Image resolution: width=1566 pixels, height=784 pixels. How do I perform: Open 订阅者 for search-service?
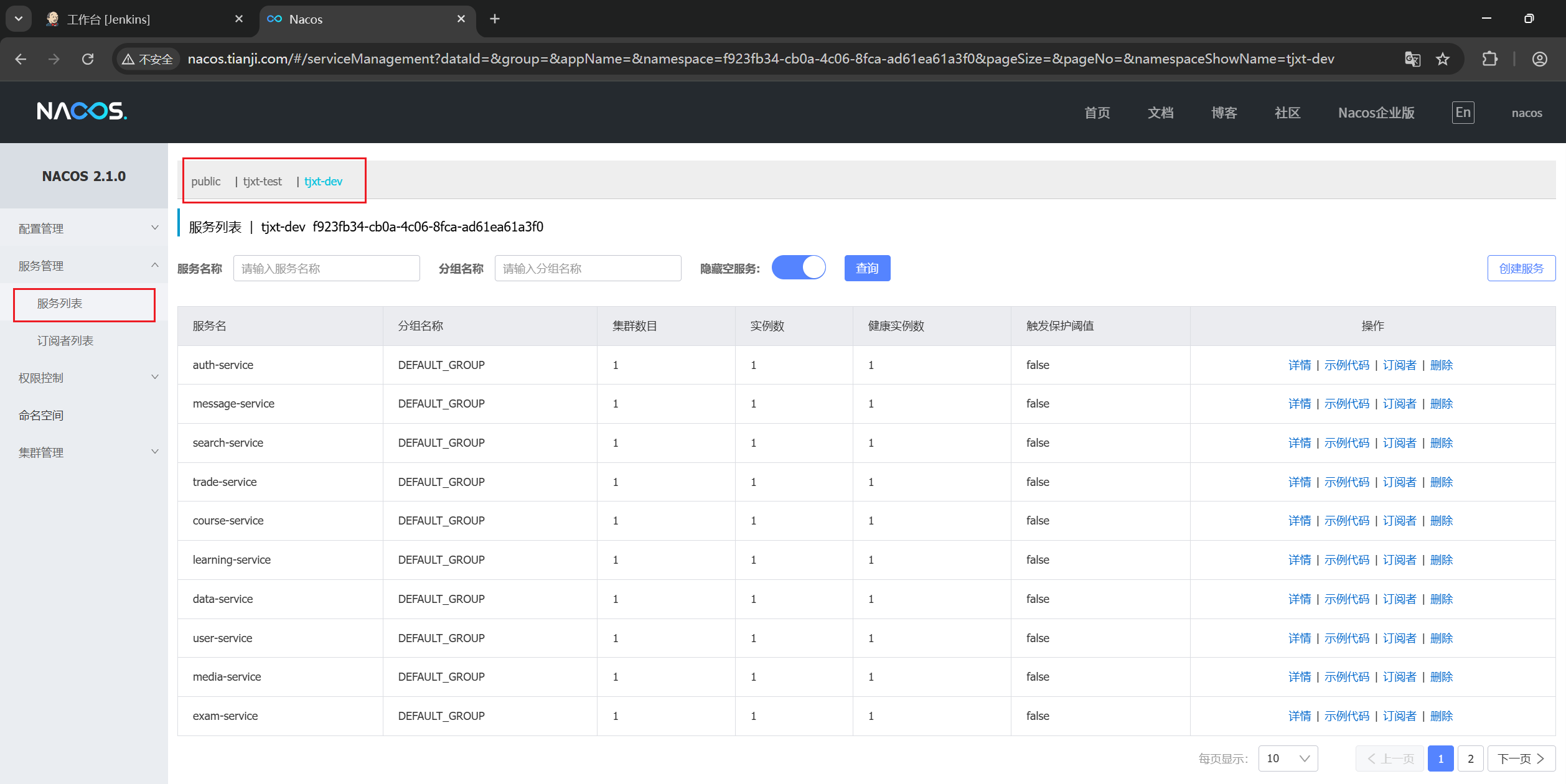(x=1399, y=443)
